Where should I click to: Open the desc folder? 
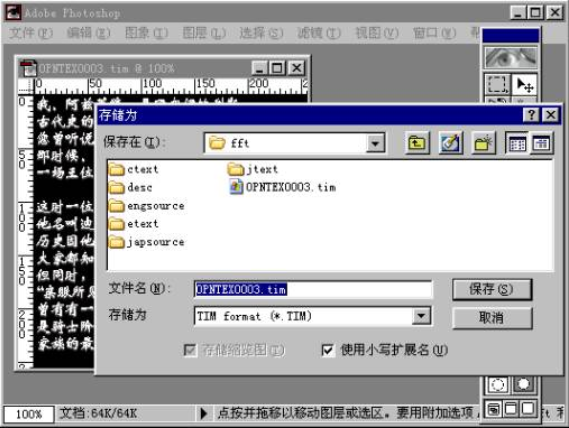click(x=131, y=187)
